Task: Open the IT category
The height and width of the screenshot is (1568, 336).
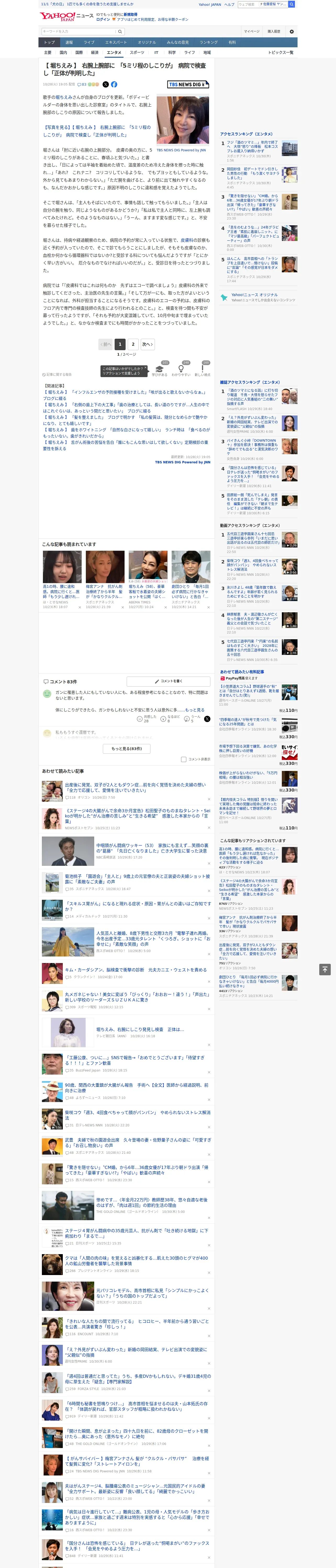Action: tap(156, 52)
